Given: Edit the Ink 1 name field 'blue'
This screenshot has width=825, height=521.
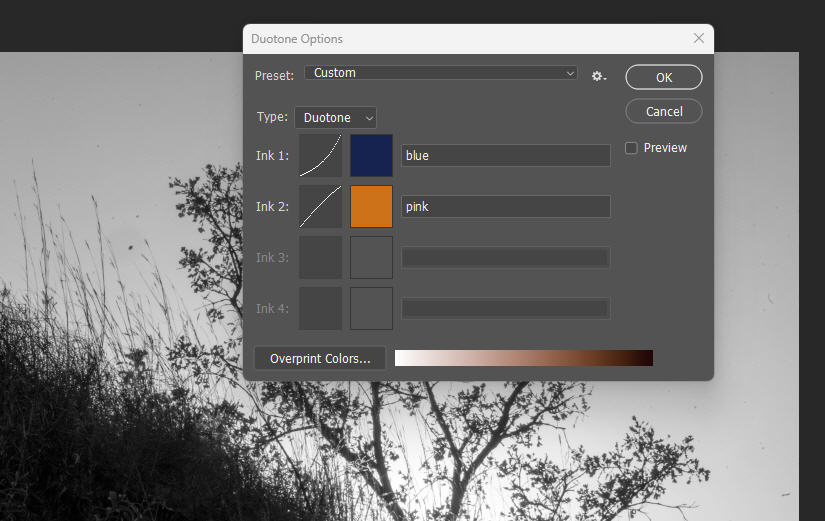Looking at the screenshot, I should click(506, 155).
